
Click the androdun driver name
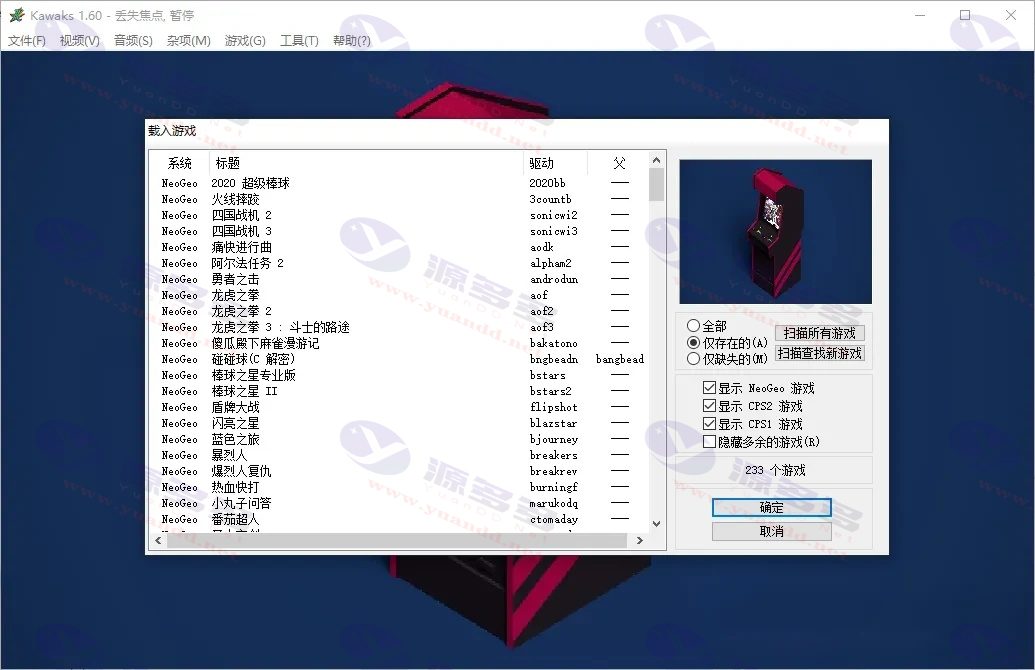tap(553, 279)
